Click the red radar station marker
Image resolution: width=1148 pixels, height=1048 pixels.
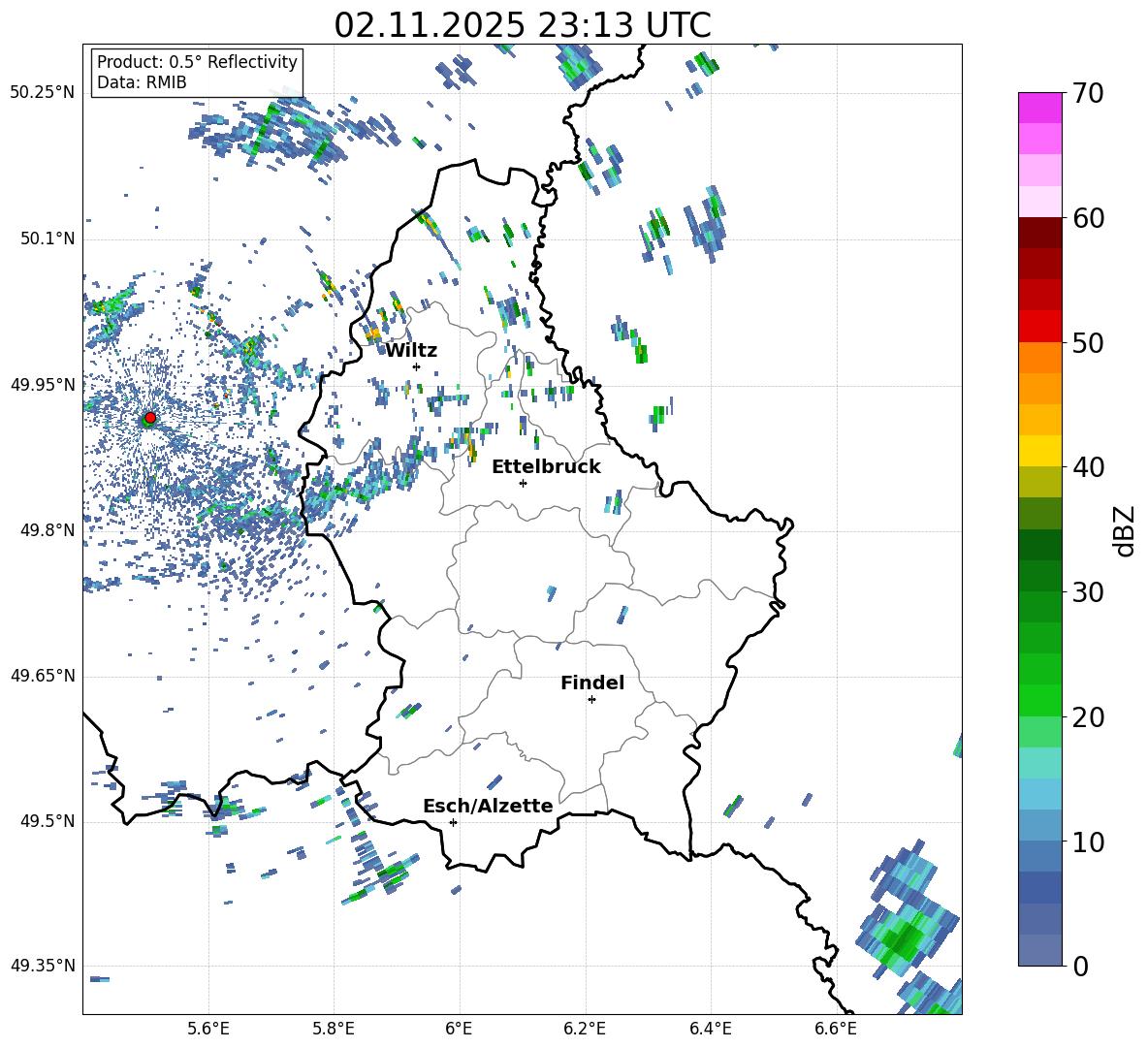point(150,417)
